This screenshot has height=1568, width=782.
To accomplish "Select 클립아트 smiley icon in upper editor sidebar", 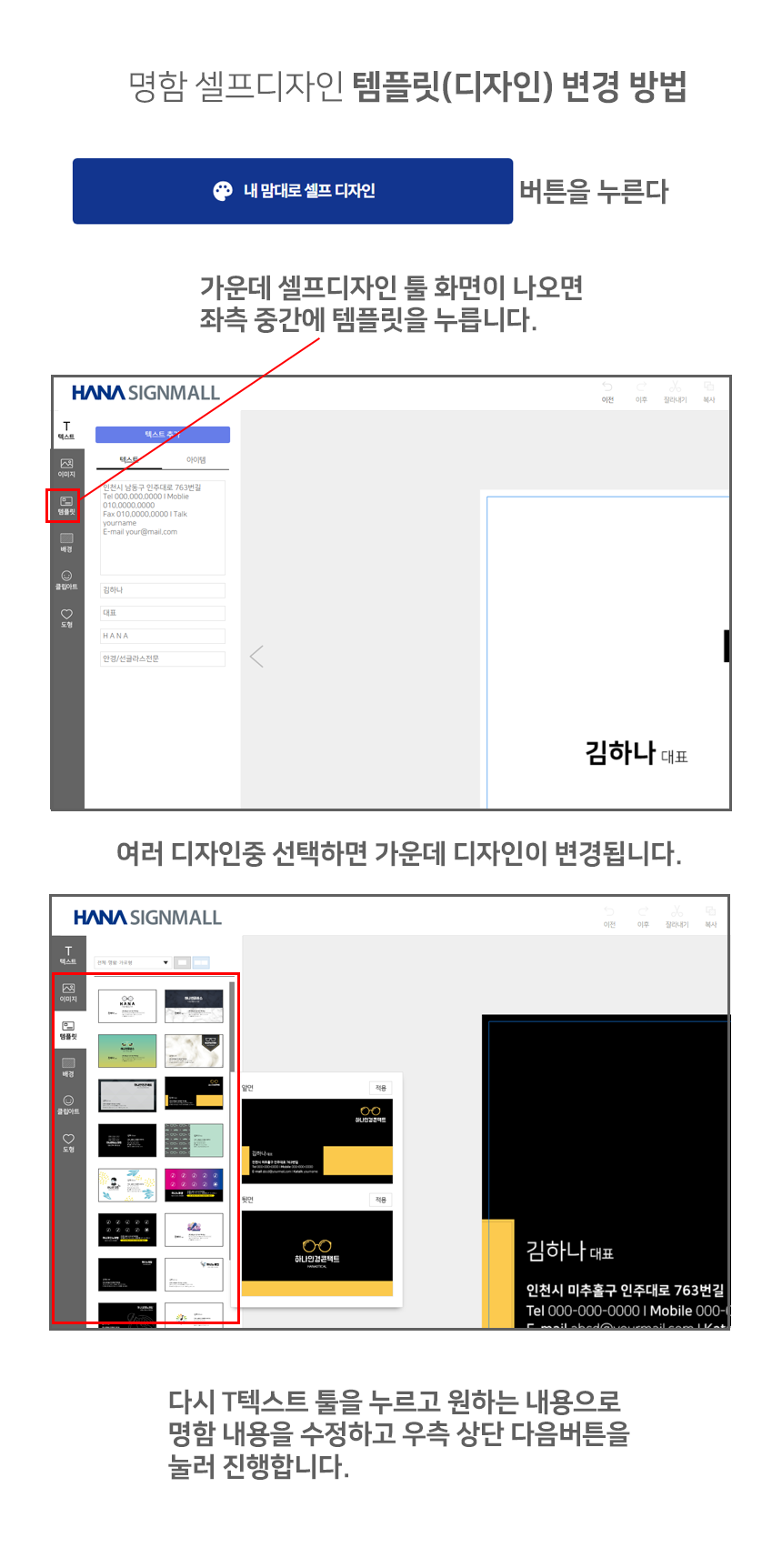I will [66, 579].
